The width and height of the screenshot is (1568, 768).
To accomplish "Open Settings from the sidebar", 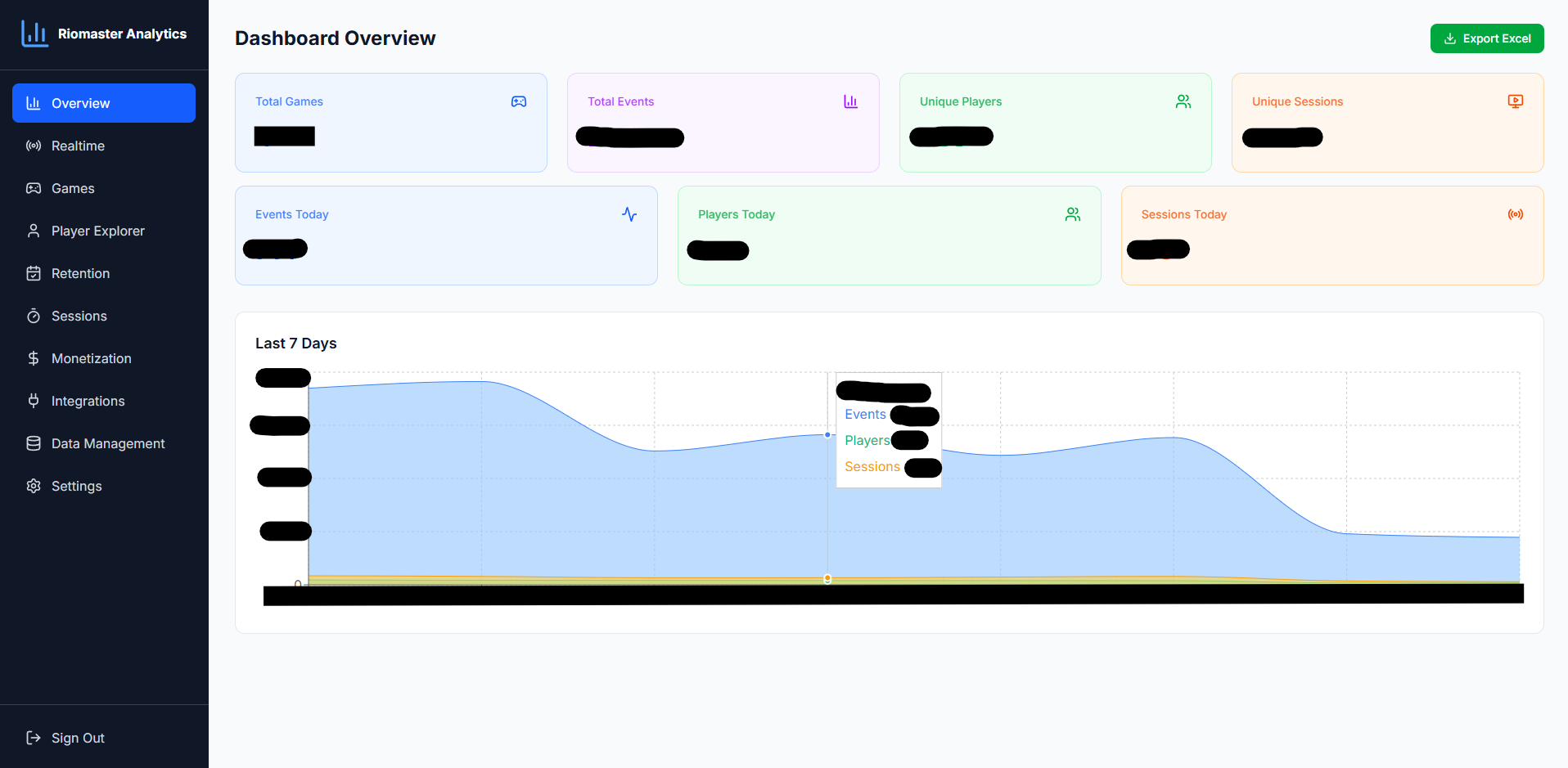I will (76, 486).
